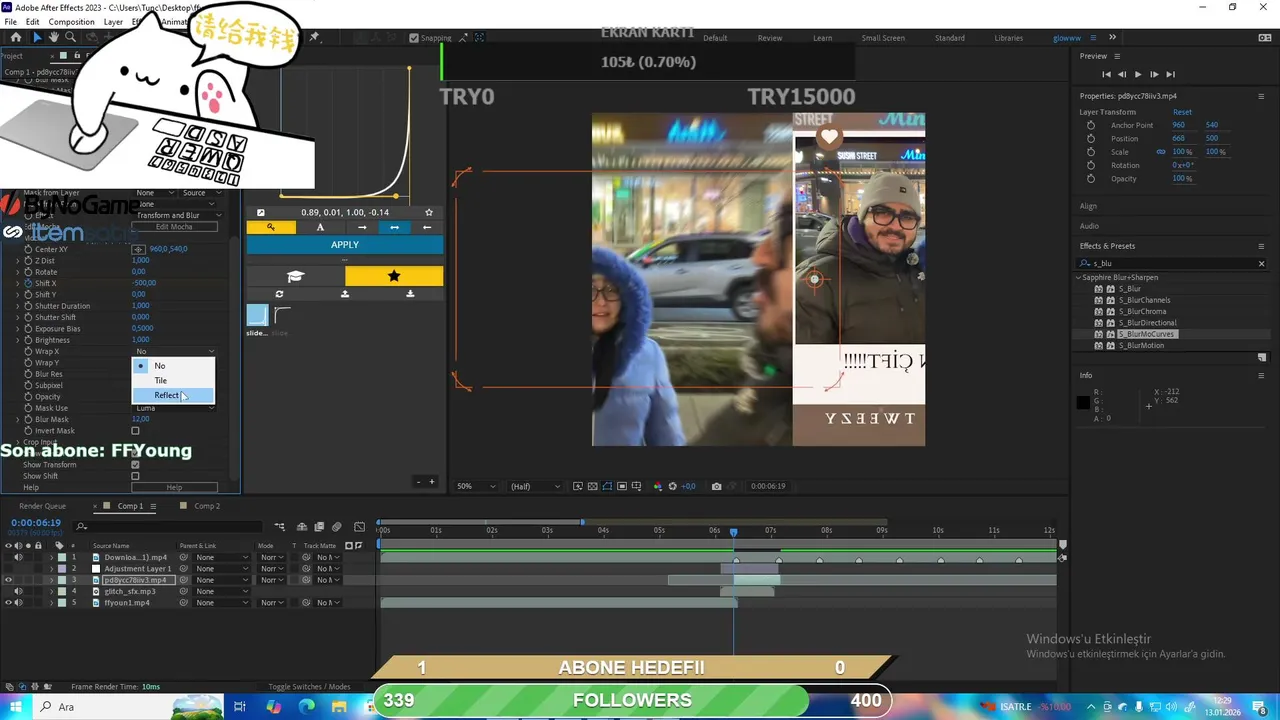The height and width of the screenshot is (720, 1280).
Task: Expand the glitch_sfx.mp3 layer
Action: coord(51,592)
